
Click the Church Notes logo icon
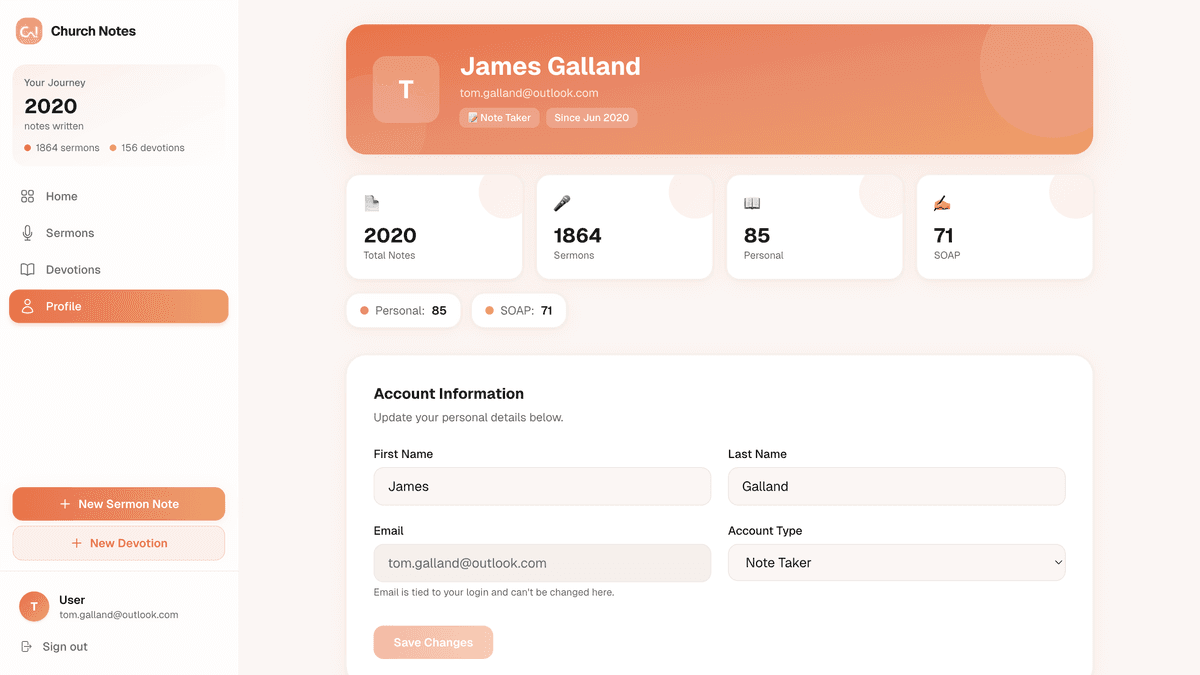coord(28,31)
